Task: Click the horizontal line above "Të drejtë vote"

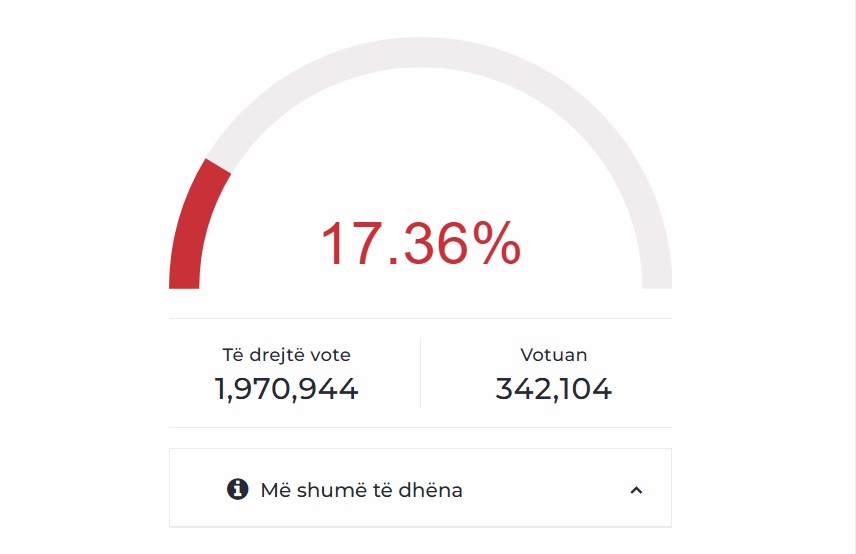Action: (x=420, y=318)
